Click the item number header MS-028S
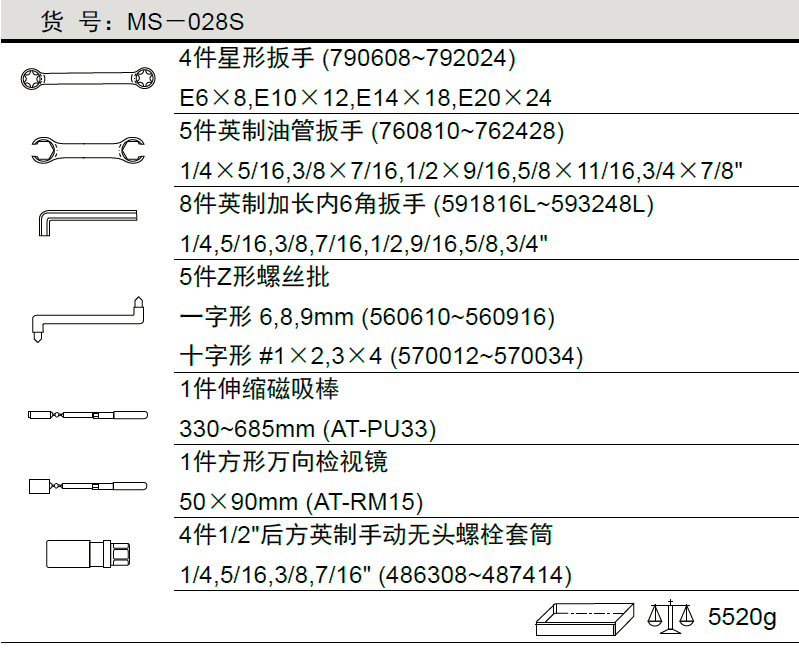Image resolution: width=799 pixels, height=648 pixels. 142,21
